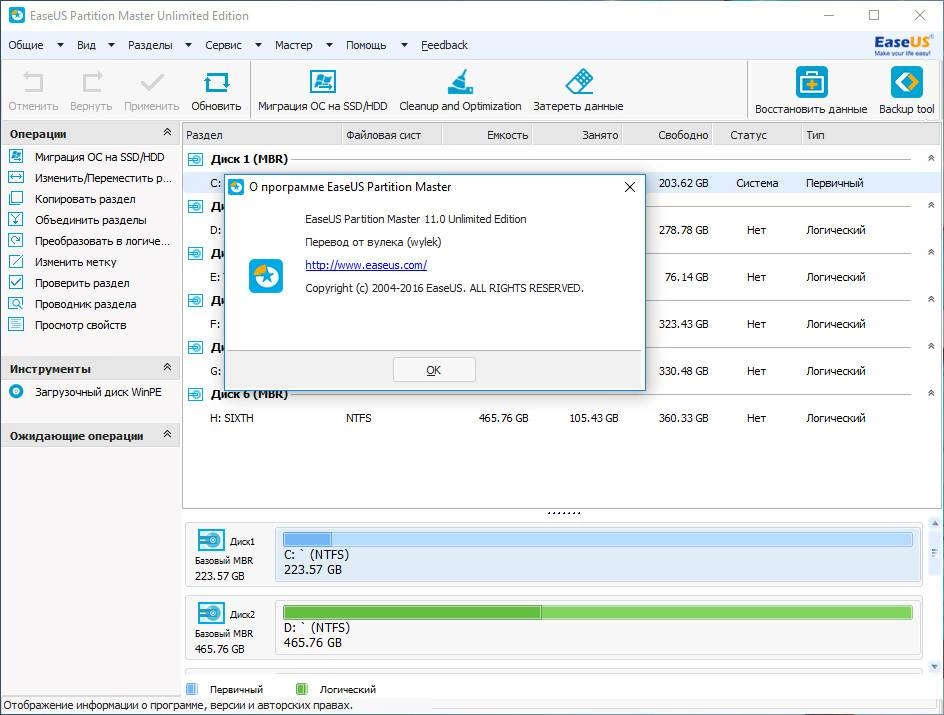This screenshot has width=944, height=715.
Task: Click the Тип column header
Action: point(872,135)
